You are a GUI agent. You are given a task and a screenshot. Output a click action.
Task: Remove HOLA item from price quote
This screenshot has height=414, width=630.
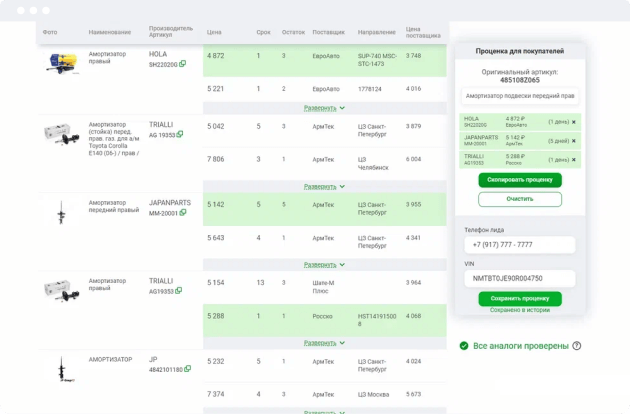pyautogui.click(x=574, y=121)
